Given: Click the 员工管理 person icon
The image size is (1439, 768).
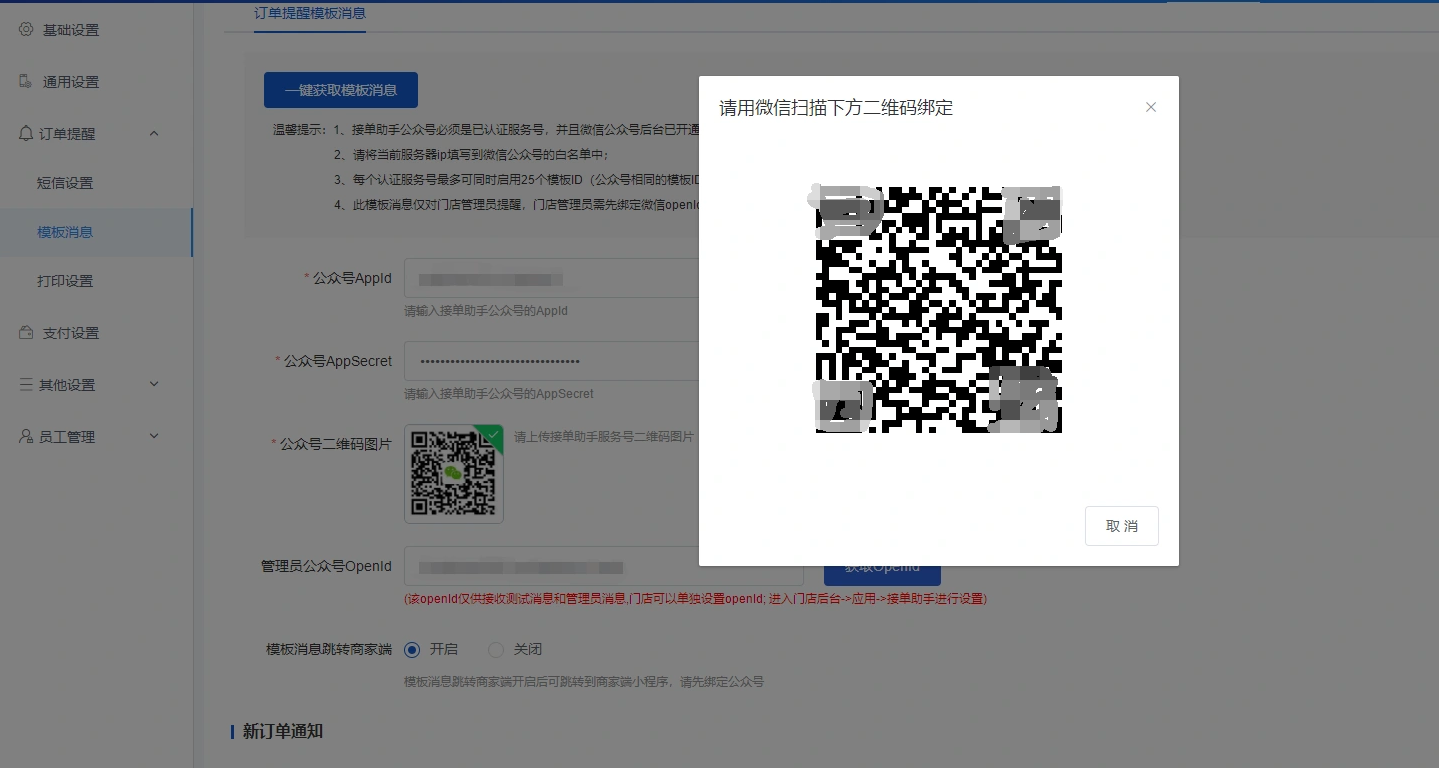Looking at the screenshot, I should click(x=26, y=437).
